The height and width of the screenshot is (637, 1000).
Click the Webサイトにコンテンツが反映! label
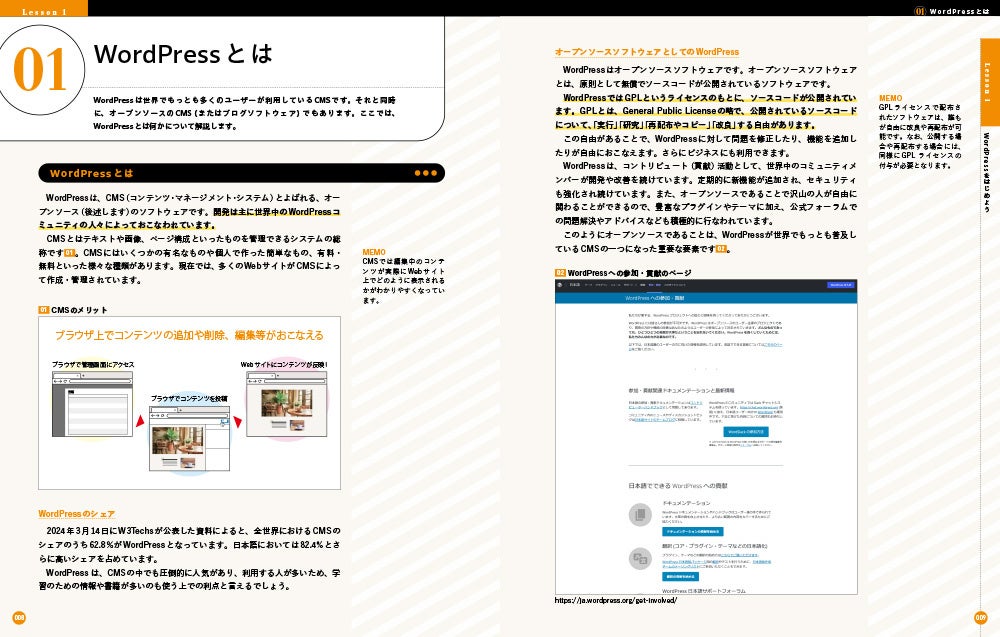(x=284, y=365)
